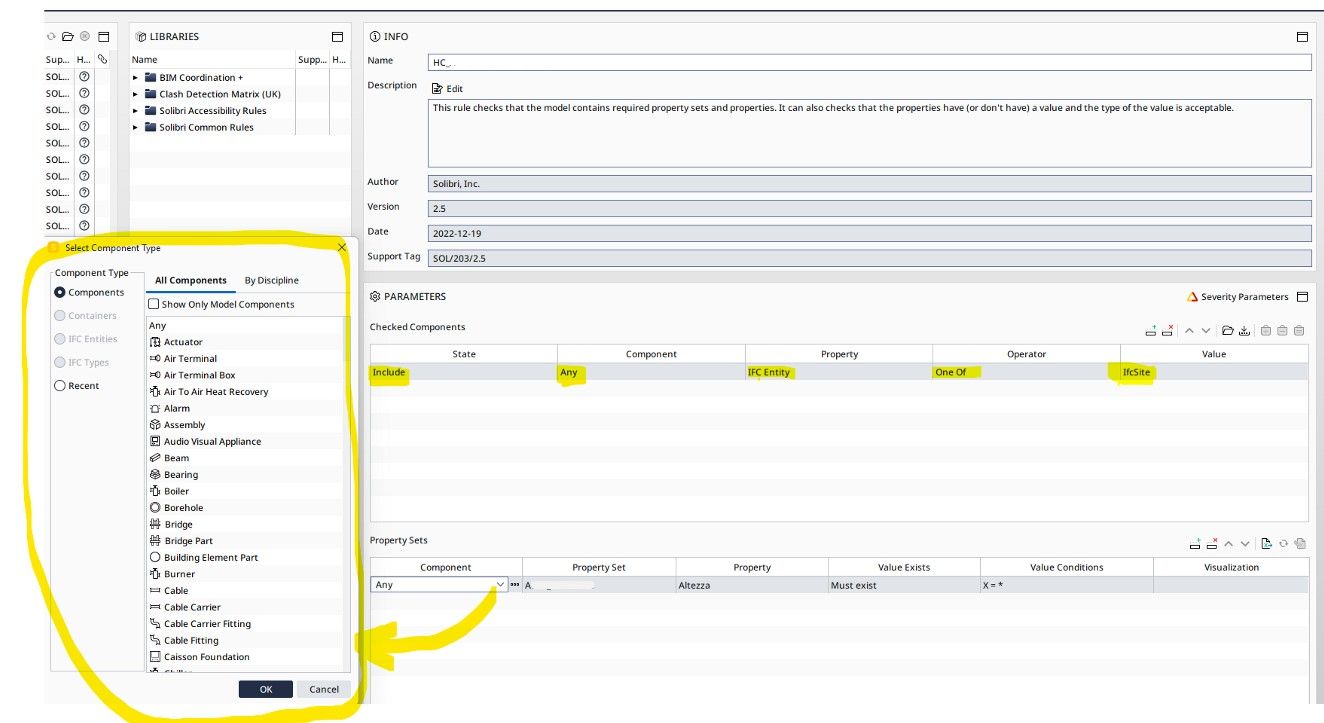Add a row to Checked Components
Image resolution: width=1324 pixels, height=723 pixels.
pyautogui.click(x=1151, y=330)
